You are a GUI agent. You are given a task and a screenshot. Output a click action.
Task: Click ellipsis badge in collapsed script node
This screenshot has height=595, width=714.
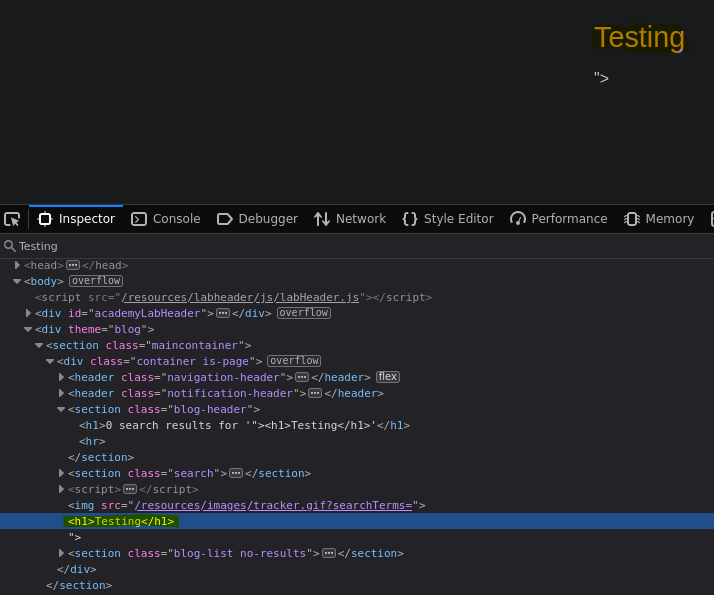click(x=130, y=489)
